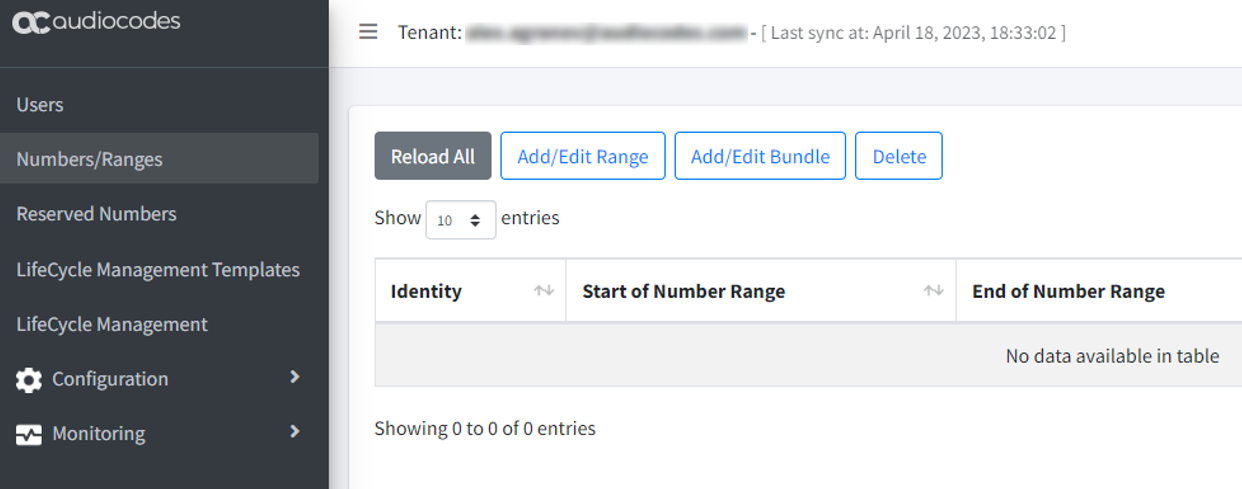Click the Delete button
Screen dimensions: 1242x489
tap(899, 156)
